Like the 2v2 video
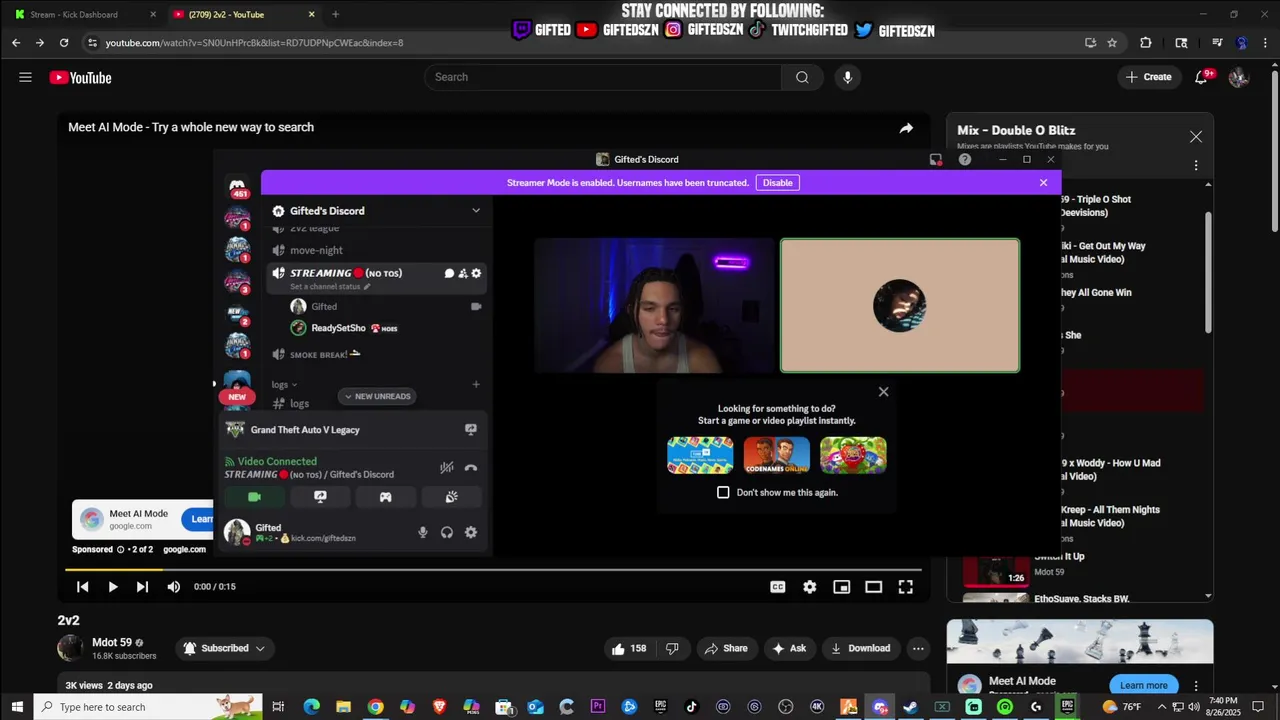This screenshot has width=1280, height=720. coord(629,648)
